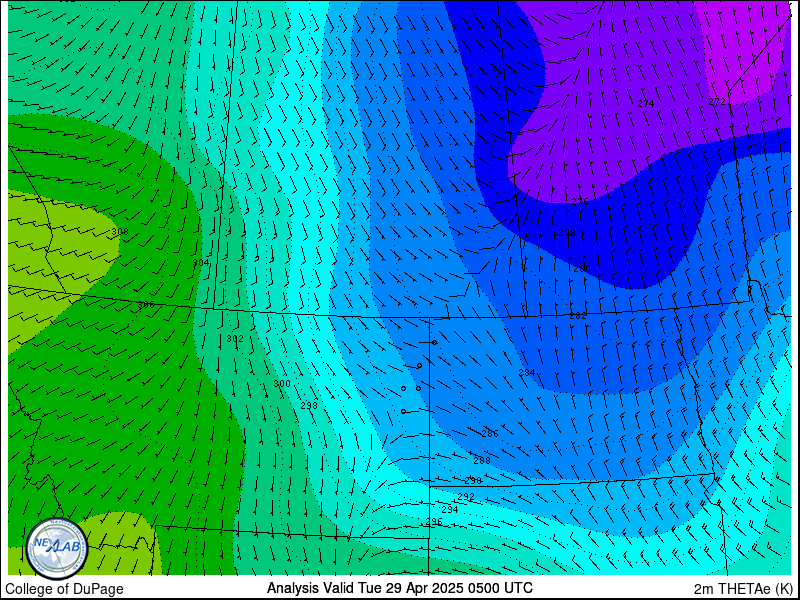800x600 pixels.
Task: Select the 276 contour label
Action: [580, 202]
